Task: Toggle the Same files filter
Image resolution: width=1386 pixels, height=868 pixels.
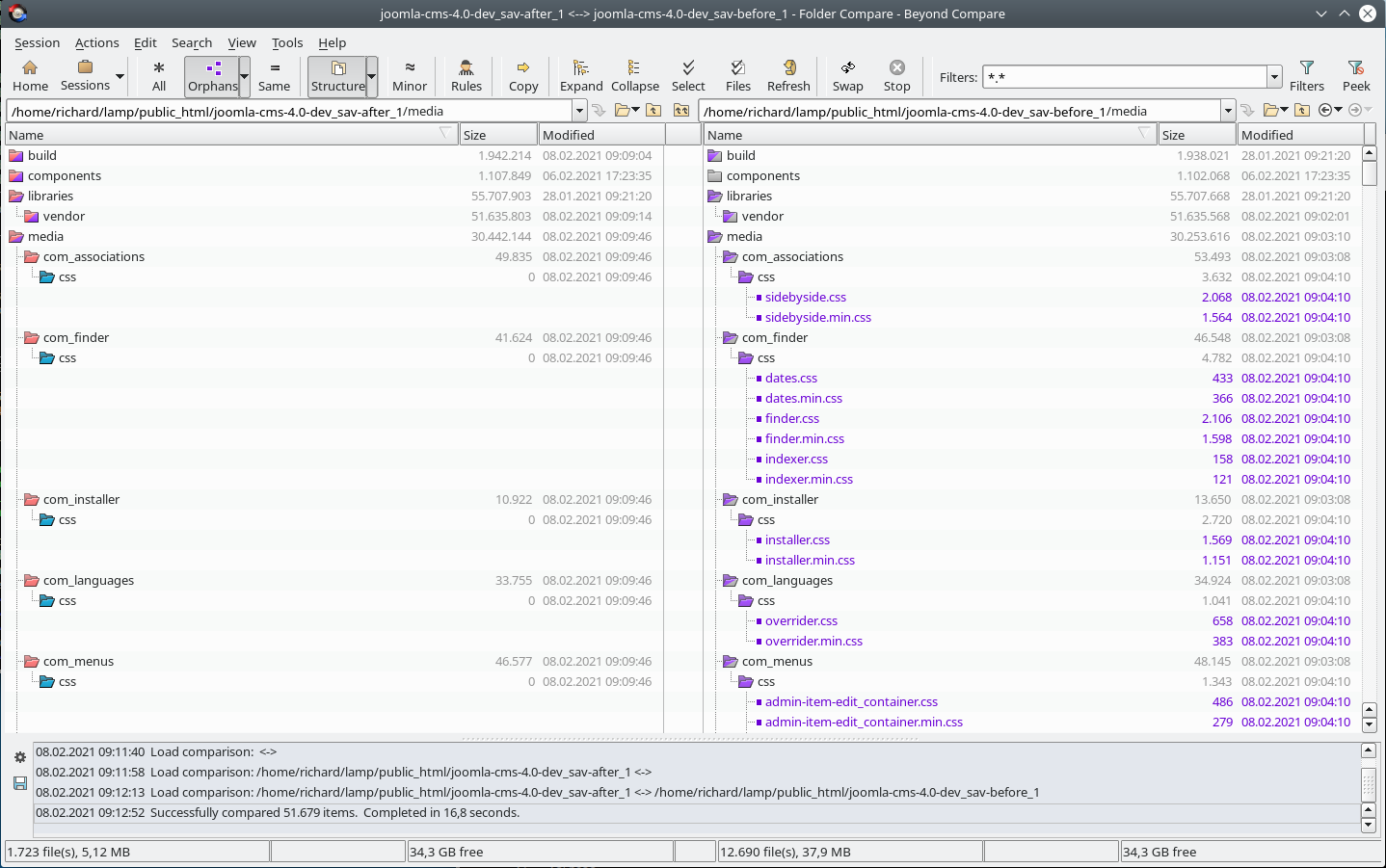Action: pos(275,76)
